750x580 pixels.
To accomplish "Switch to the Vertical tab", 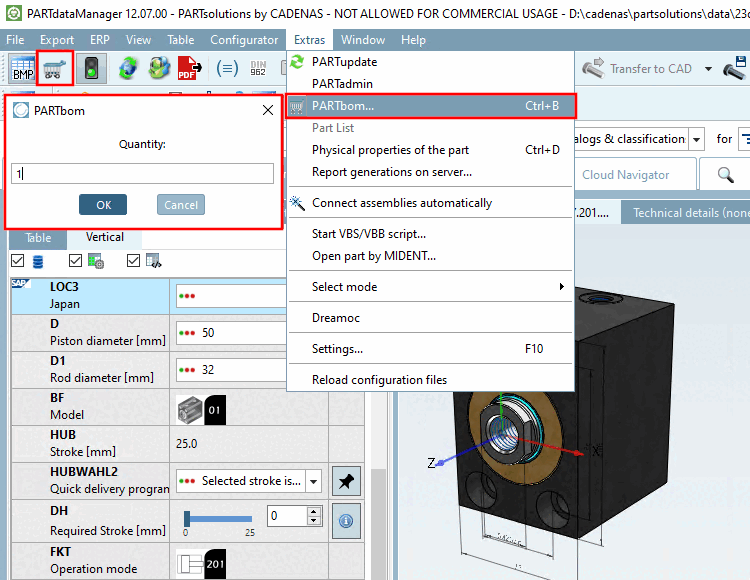I will click(x=104, y=237).
